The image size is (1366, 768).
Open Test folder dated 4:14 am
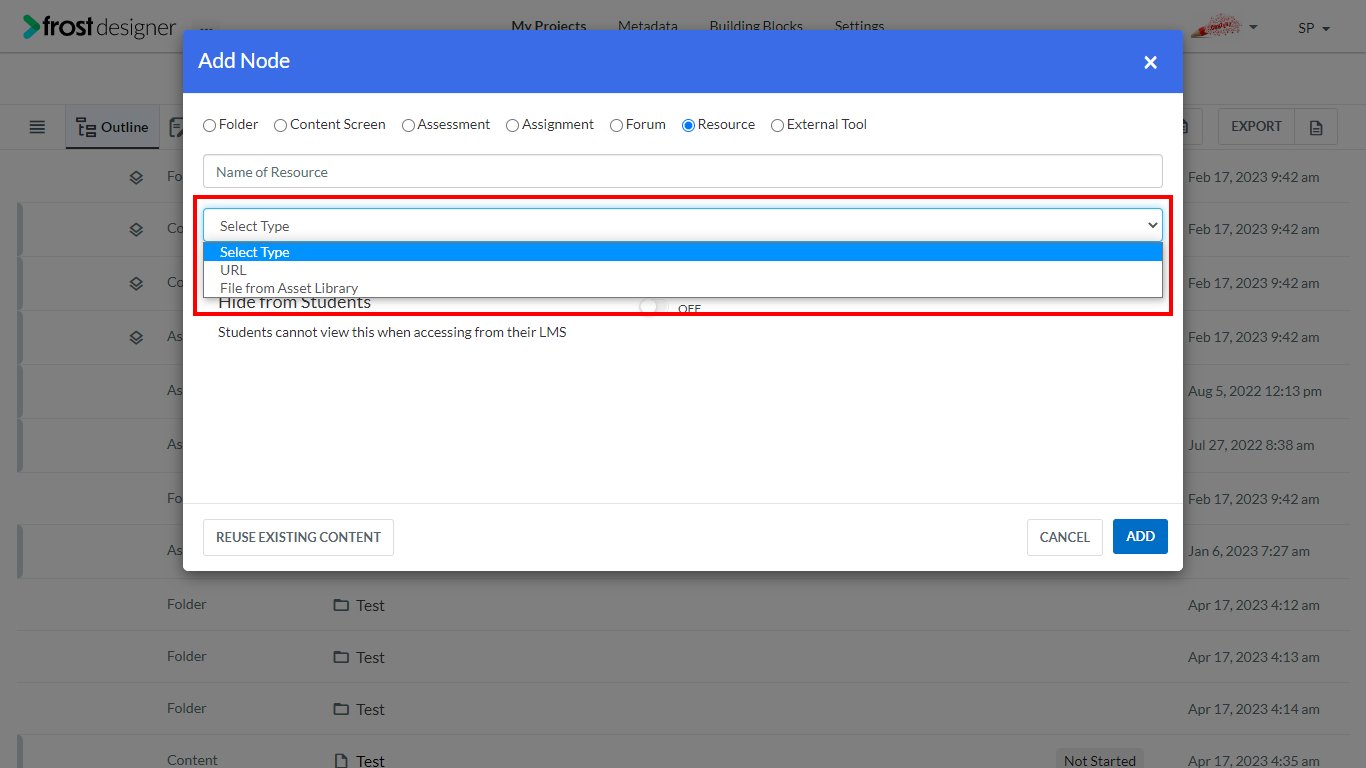(x=370, y=709)
